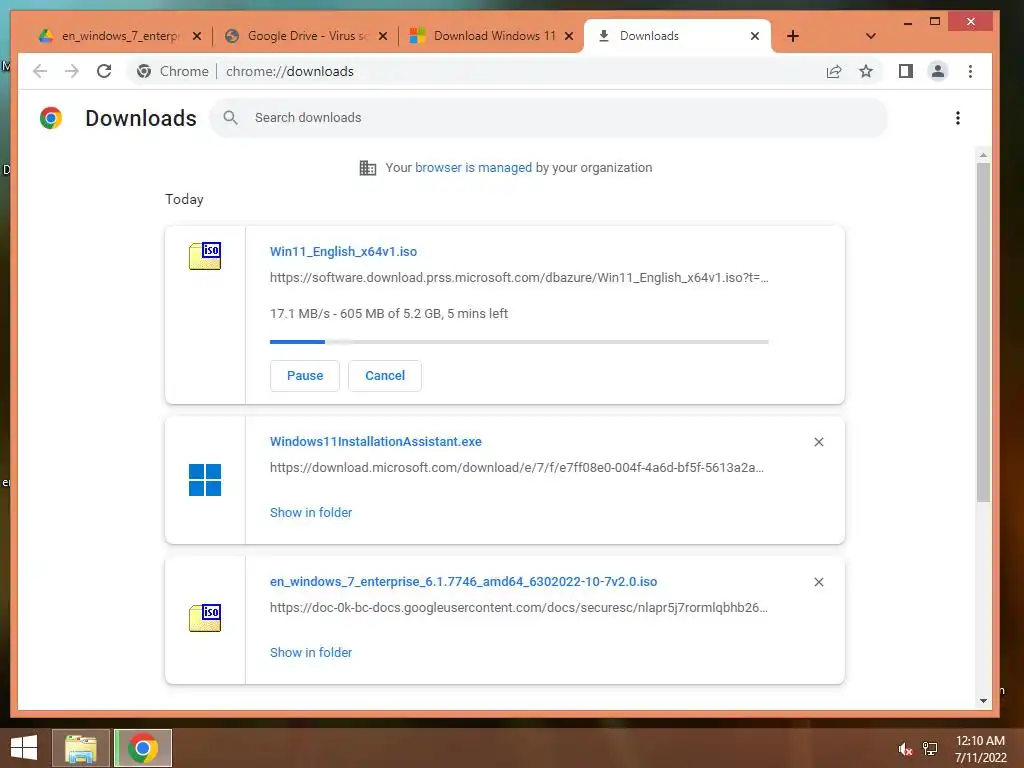Click the Chrome logo beside Downloads heading
Image resolution: width=1024 pixels, height=768 pixels.
[x=51, y=118]
